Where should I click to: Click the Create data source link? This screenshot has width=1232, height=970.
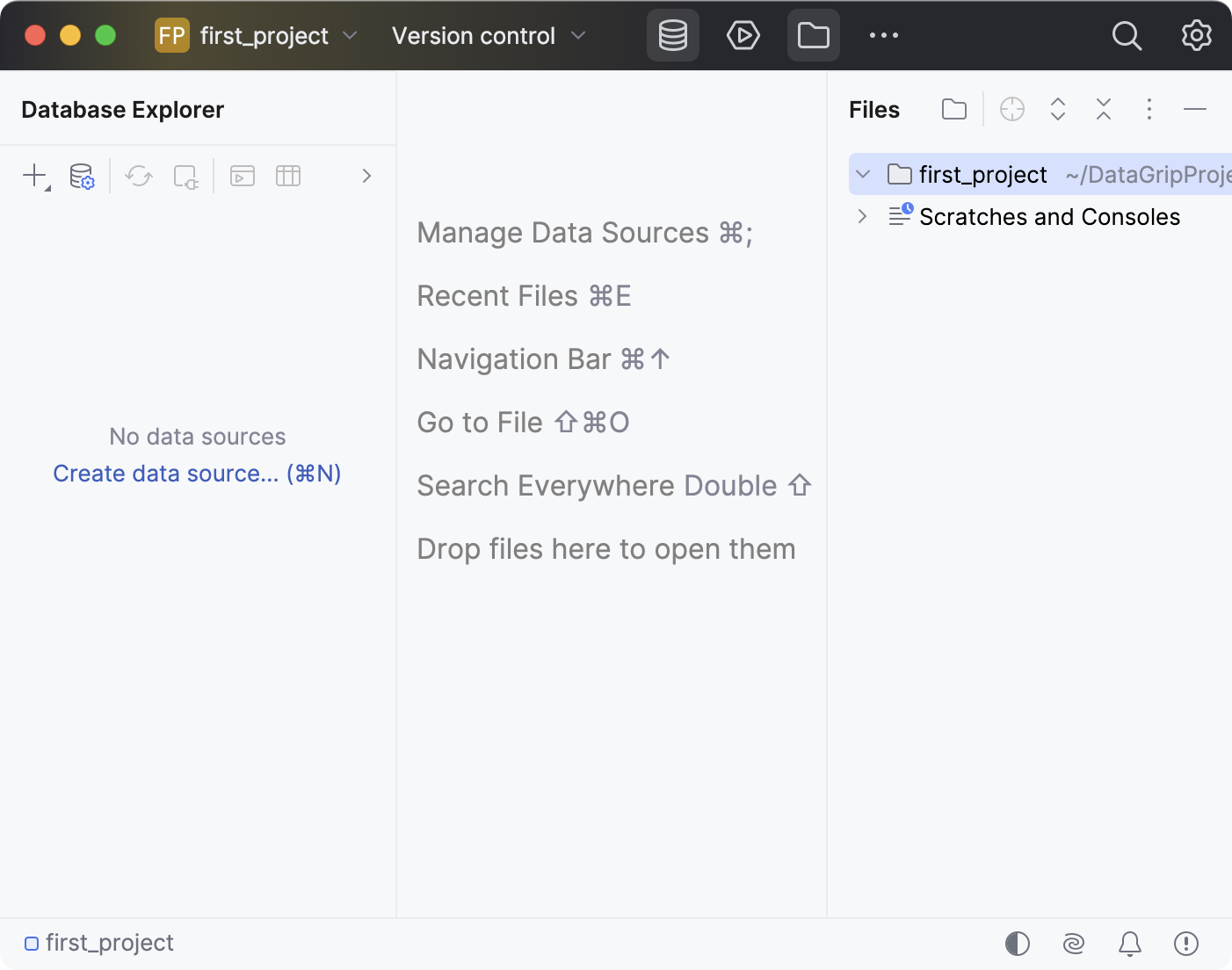tap(197, 473)
